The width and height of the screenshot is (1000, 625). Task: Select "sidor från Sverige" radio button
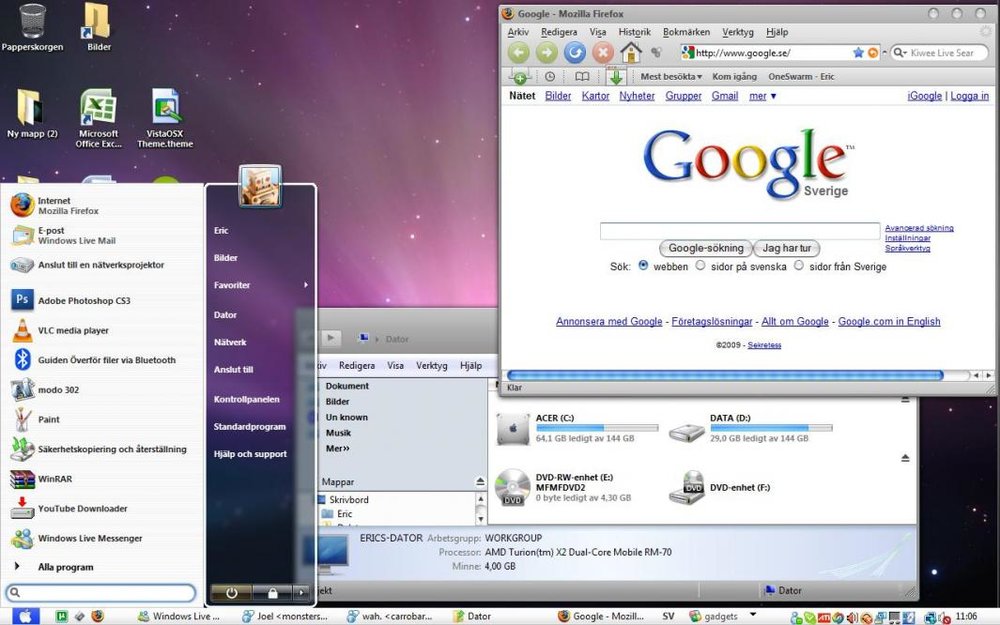(x=798, y=265)
